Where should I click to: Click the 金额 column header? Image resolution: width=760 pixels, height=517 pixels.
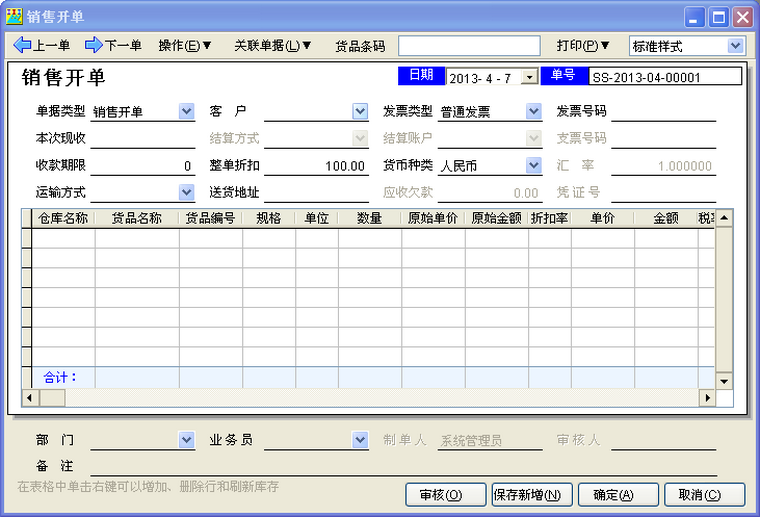(x=666, y=218)
